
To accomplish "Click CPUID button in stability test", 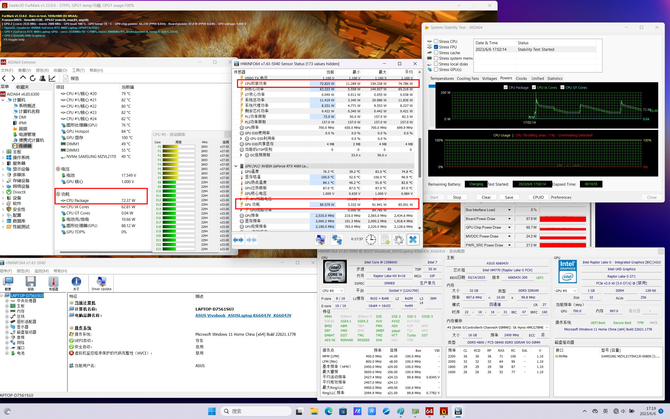I will [538, 197].
